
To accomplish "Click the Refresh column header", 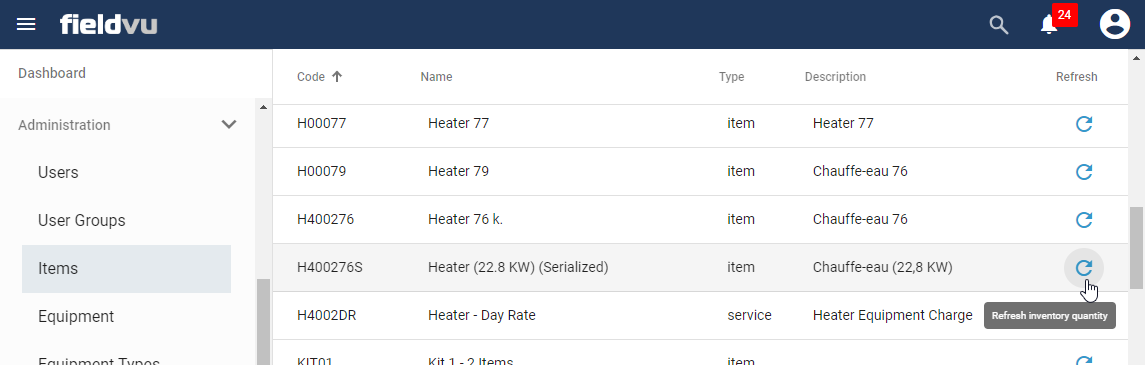I will [1076, 77].
